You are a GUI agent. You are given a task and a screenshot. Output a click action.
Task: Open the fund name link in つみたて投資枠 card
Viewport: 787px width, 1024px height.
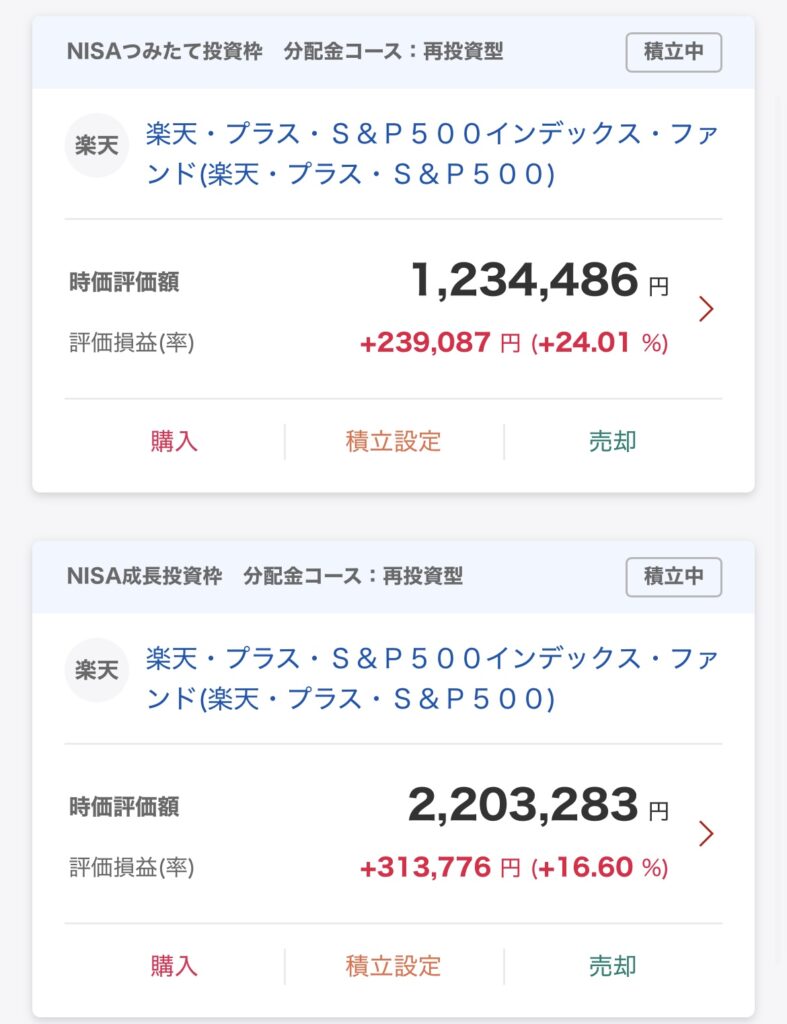click(432, 153)
